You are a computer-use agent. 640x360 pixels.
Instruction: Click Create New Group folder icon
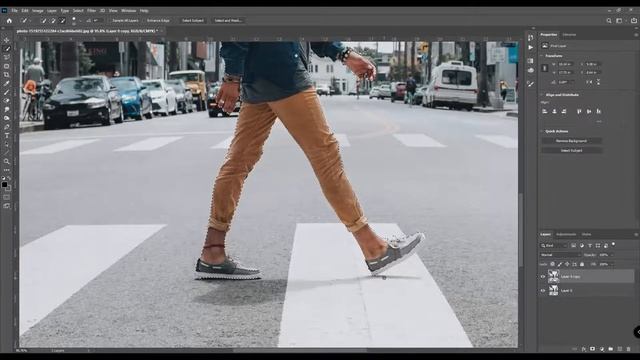[611, 349]
